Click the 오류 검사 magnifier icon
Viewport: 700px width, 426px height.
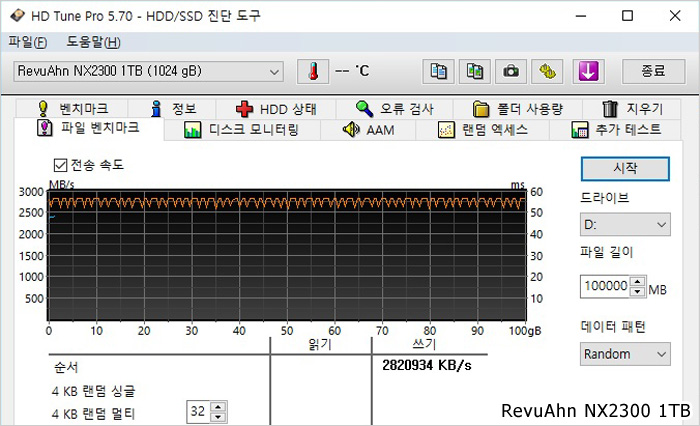coord(364,109)
